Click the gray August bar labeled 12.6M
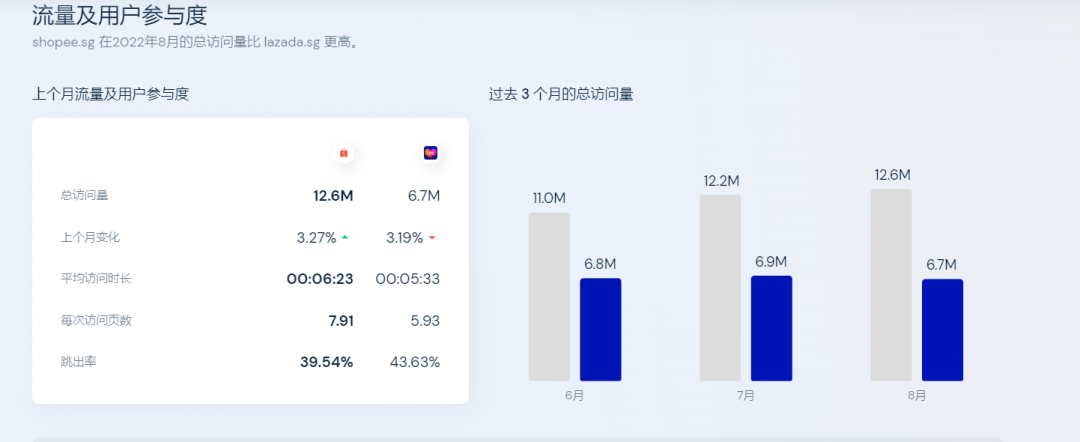The height and width of the screenshot is (442, 1080). pyautogui.click(x=891, y=285)
